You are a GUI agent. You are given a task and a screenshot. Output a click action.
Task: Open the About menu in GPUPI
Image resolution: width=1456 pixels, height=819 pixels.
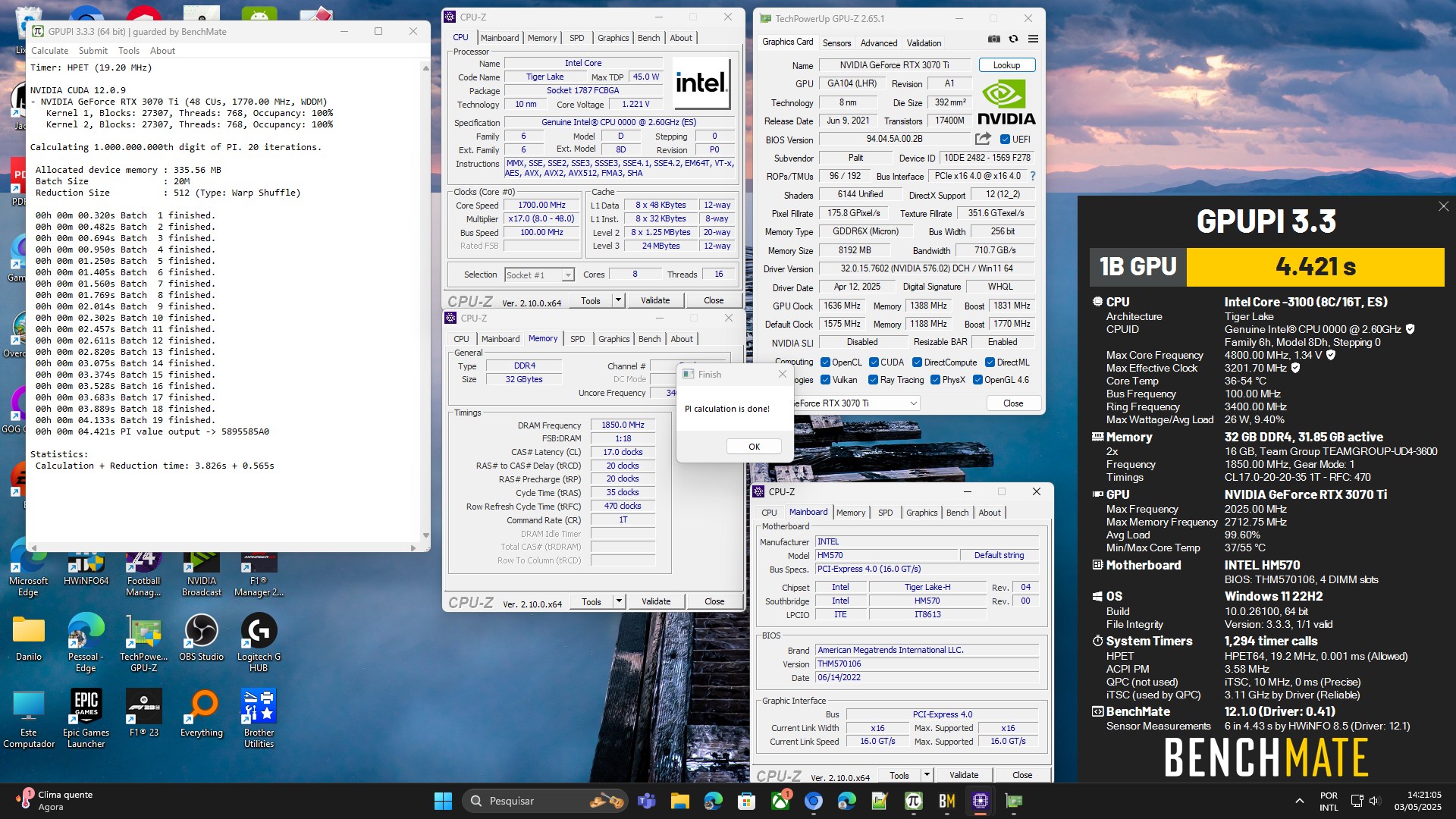162,51
